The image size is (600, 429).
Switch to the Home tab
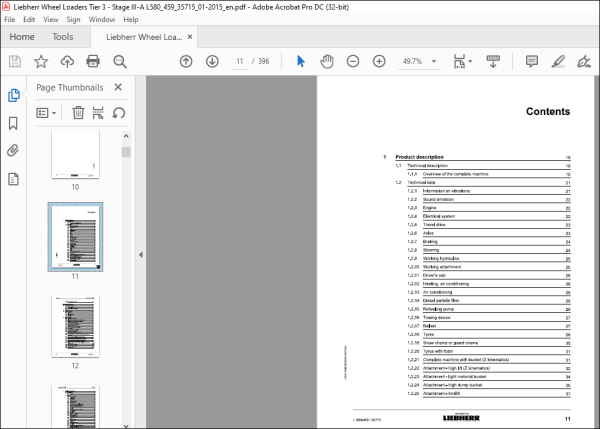point(22,37)
